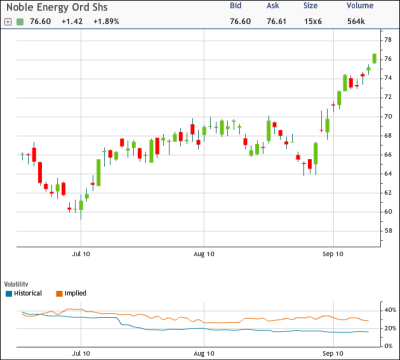Screen dimensions: 400x360
Task: Click the Historical legend label
Action: (28, 293)
